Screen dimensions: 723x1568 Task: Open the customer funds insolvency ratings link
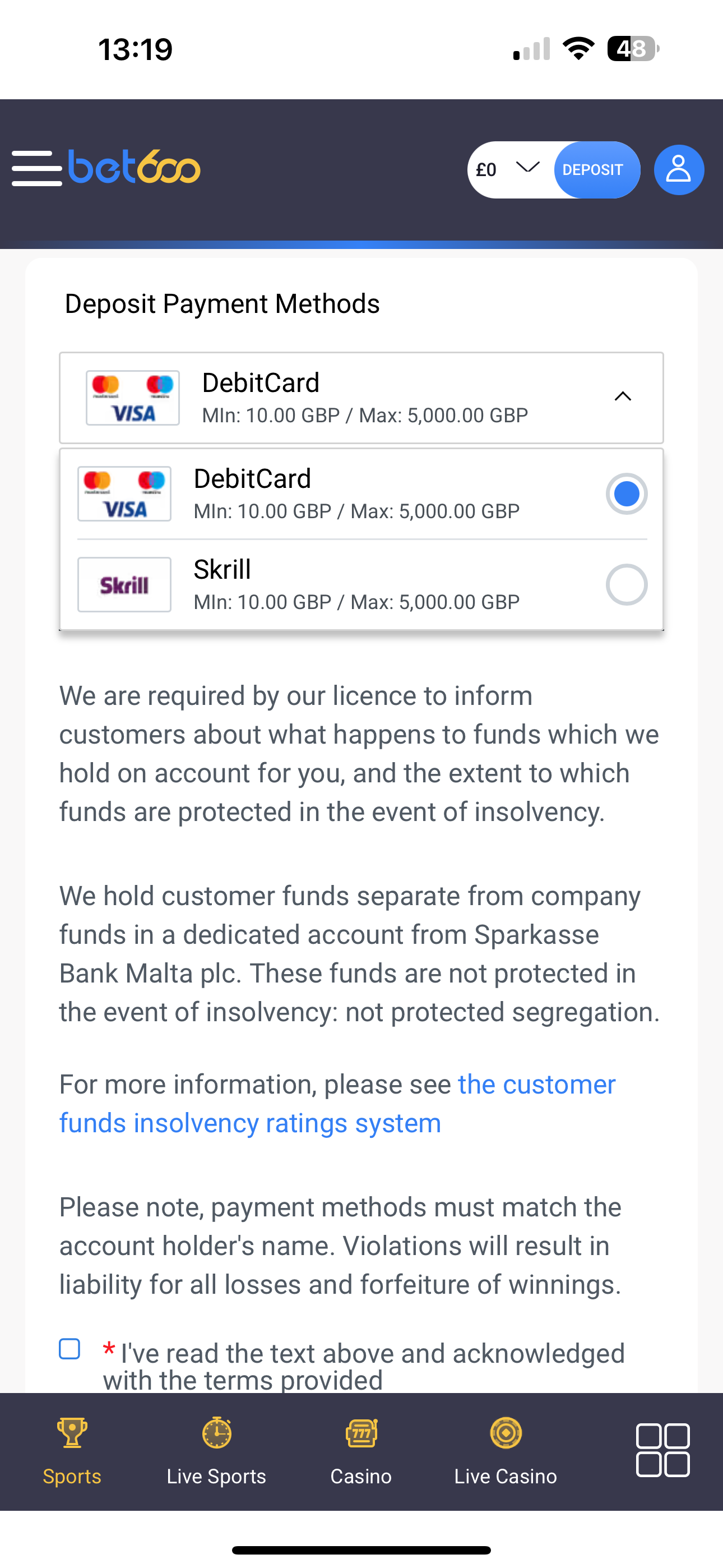(249, 1123)
